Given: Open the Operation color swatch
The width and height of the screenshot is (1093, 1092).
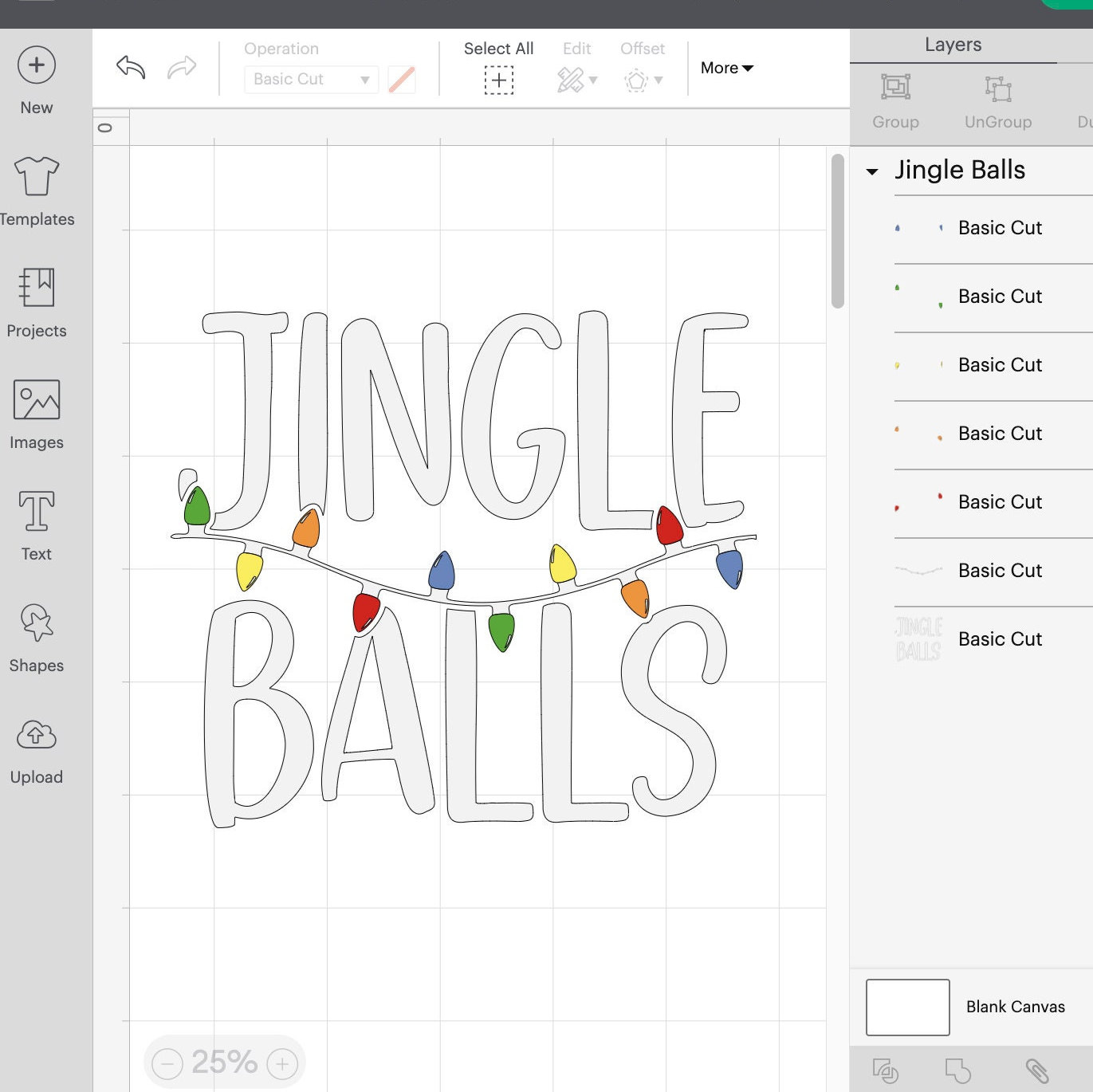Looking at the screenshot, I should (x=402, y=79).
